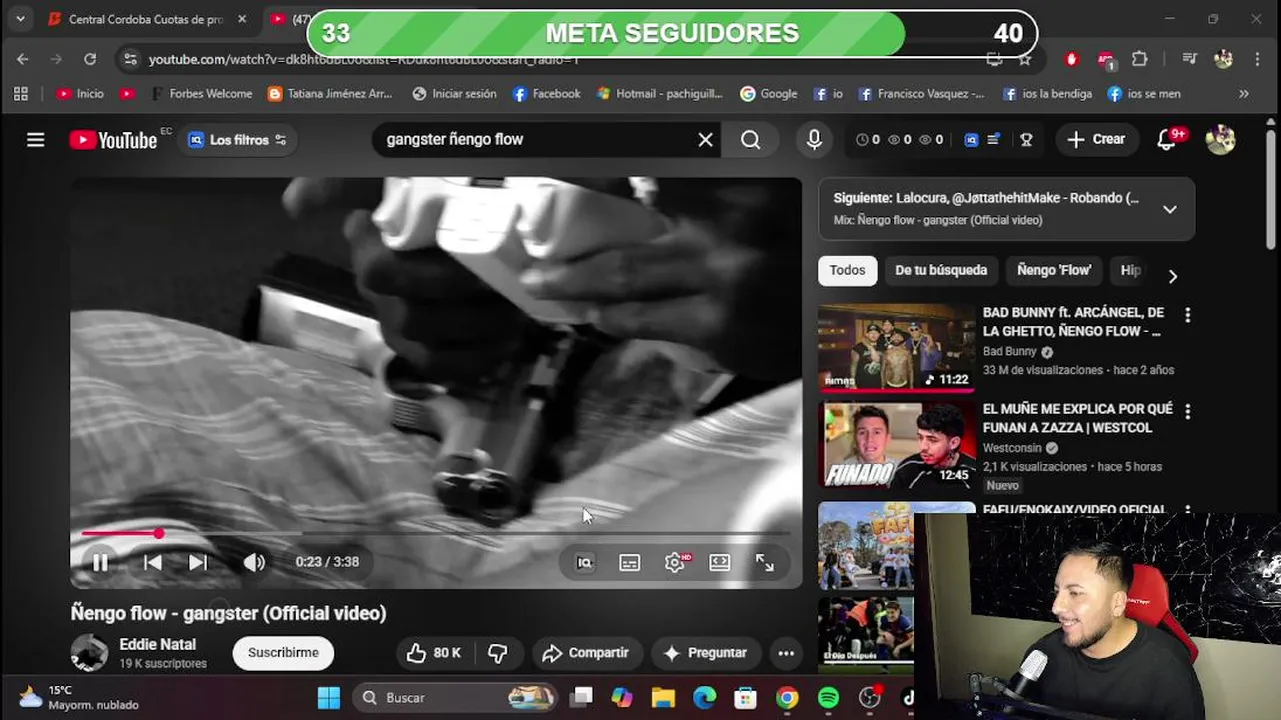Select the De tu búsqueda chip
The height and width of the screenshot is (720, 1281).
click(941, 270)
